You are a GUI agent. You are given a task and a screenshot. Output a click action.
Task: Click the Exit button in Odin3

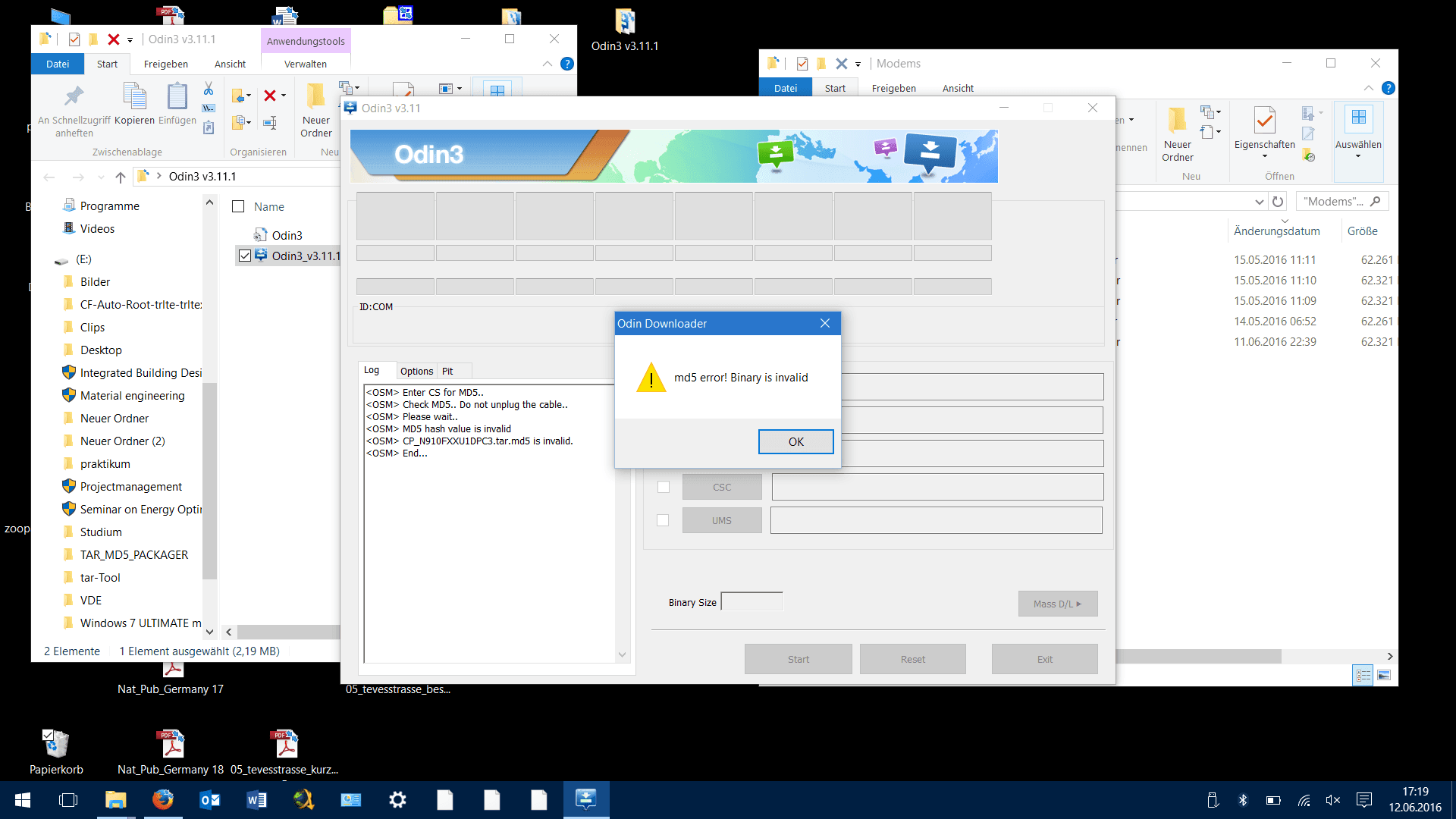tap(1044, 659)
